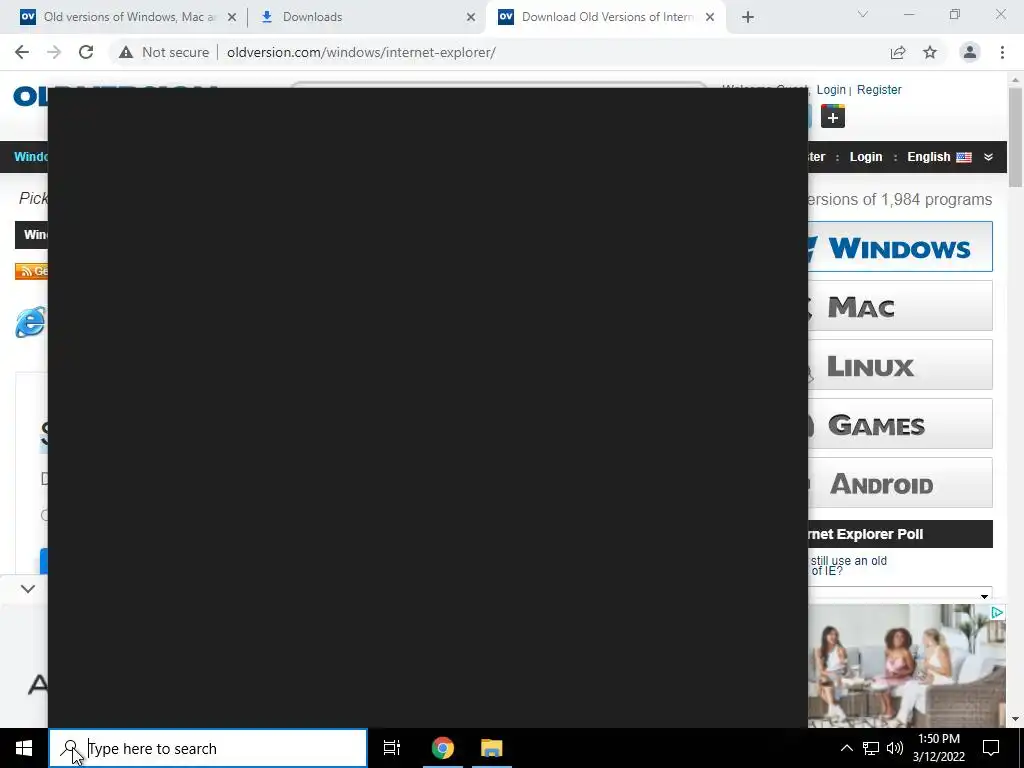The width and height of the screenshot is (1024, 768).
Task: Open the Login link at top
Action: pyautogui.click(x=831, y=89)
